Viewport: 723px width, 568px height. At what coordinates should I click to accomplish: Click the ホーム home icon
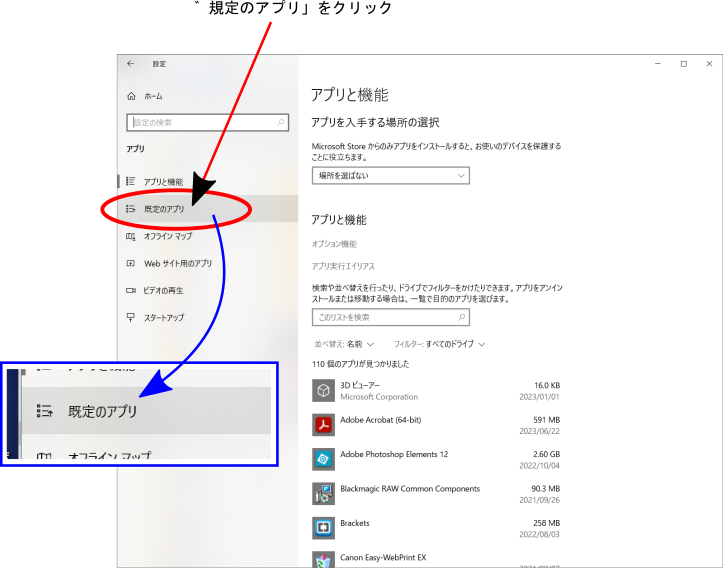[131, 97]
